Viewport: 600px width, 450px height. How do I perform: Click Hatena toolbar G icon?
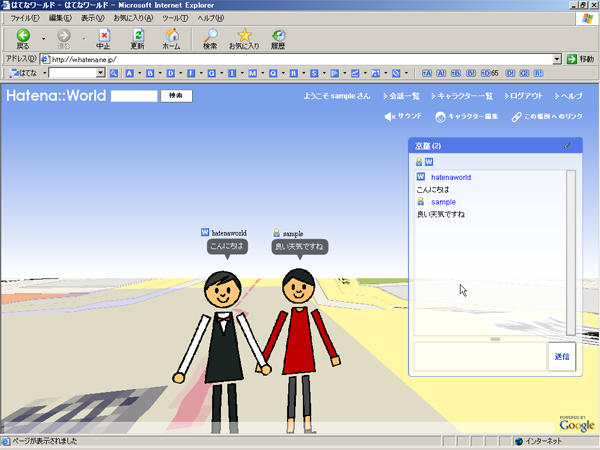212,73
